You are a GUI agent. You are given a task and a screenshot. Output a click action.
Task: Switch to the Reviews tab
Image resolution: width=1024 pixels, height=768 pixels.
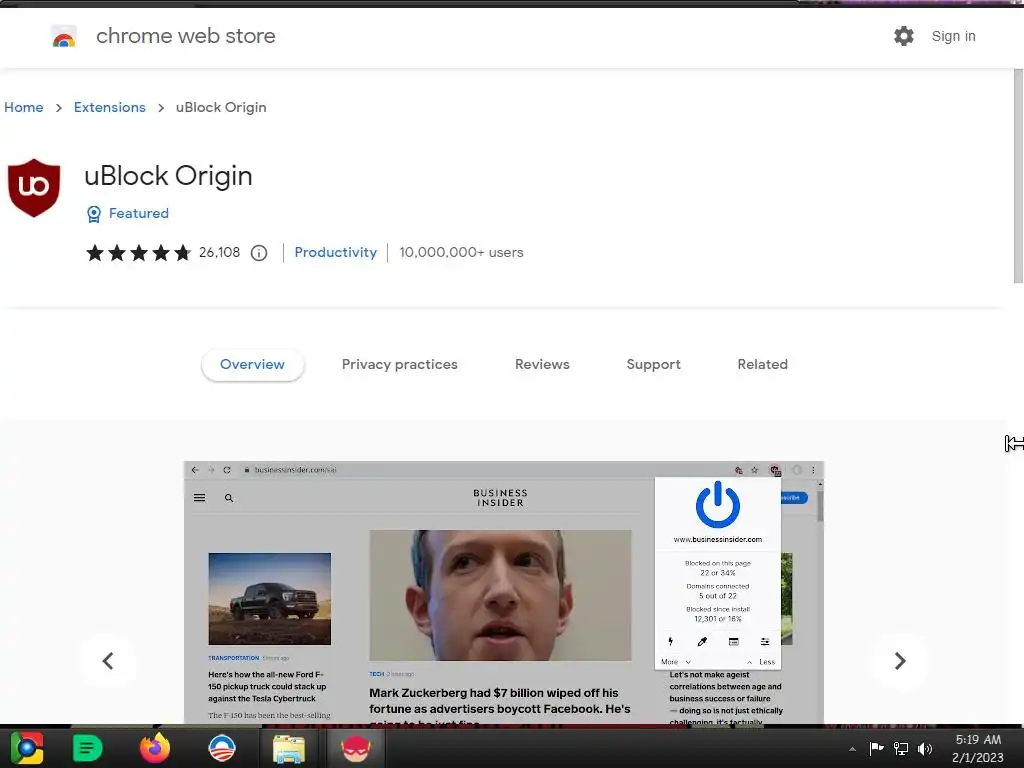coord(542,364)
